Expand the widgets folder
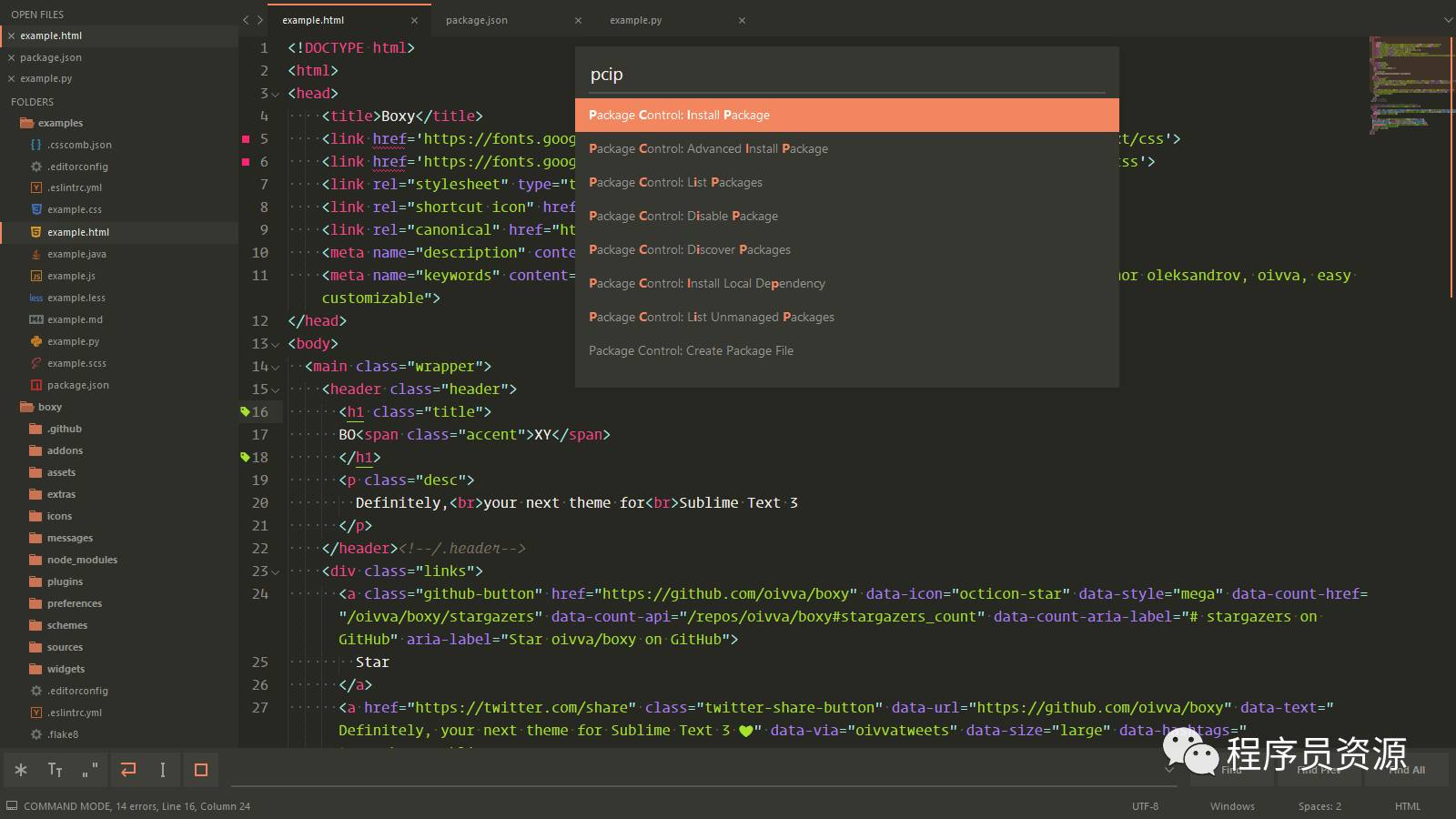Image resolution: width=1456 pixels, height=819 pixels. [x=36, y=669]
